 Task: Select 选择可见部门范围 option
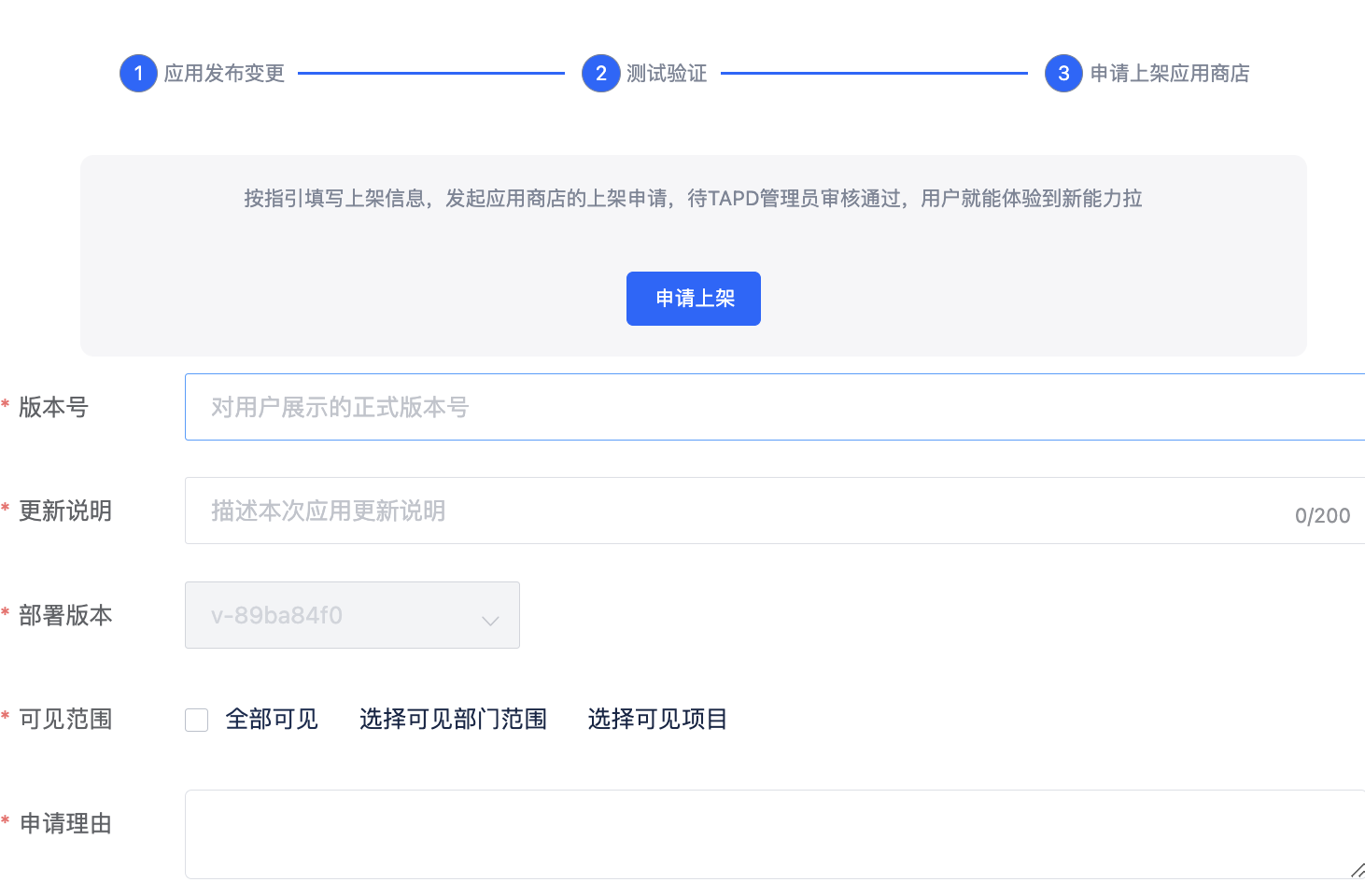[x=453, y=719]
